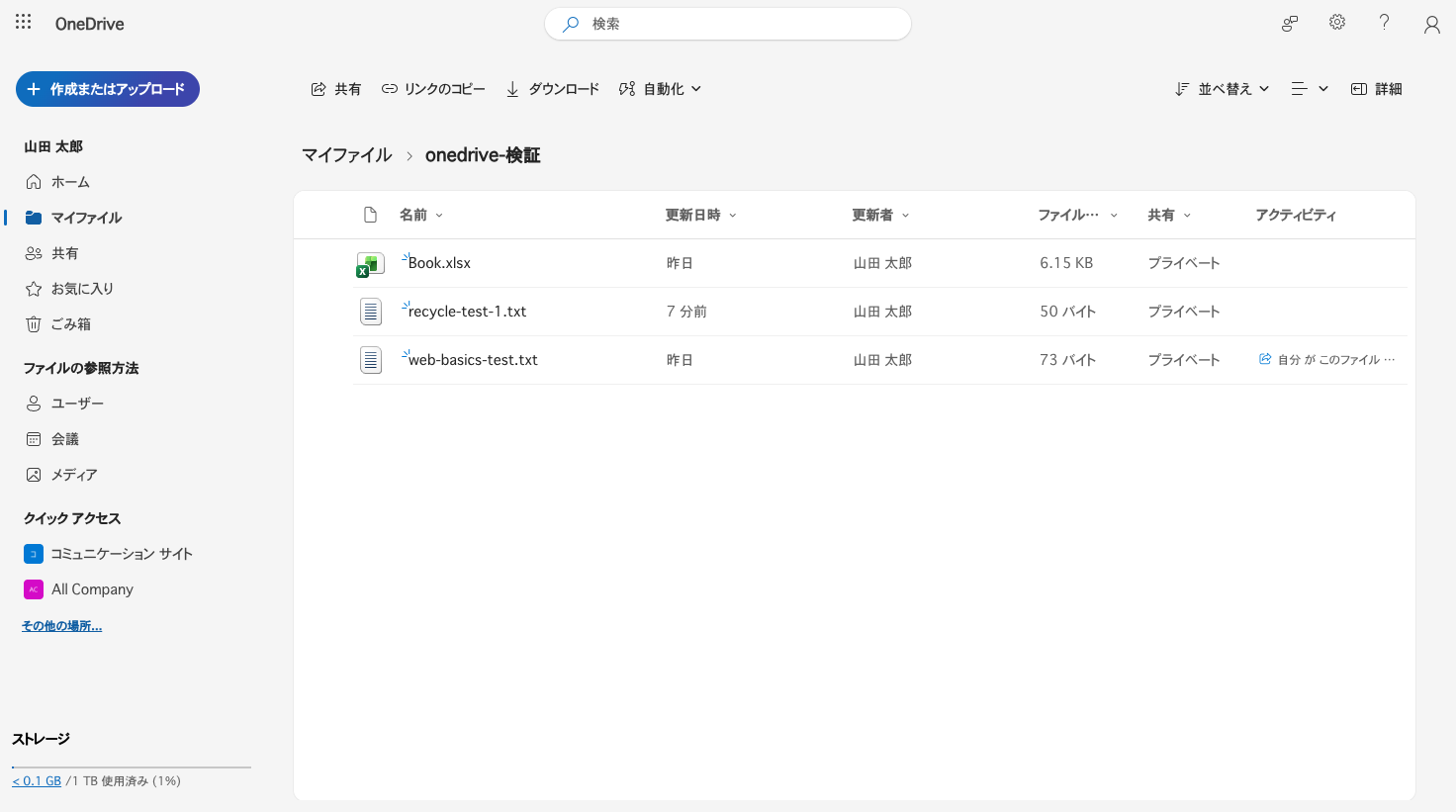The width and height of the screenshot is (1456, 812).
Task: Click the people connect icon in header
Action: click(x=1290, y=24)
